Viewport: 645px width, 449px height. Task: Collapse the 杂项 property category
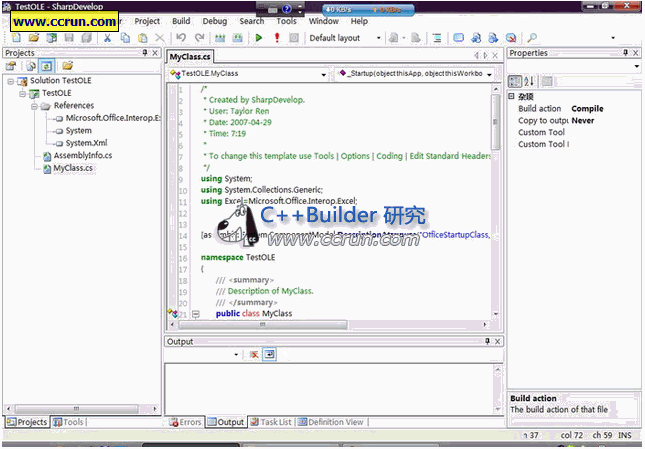pos(511,96)
